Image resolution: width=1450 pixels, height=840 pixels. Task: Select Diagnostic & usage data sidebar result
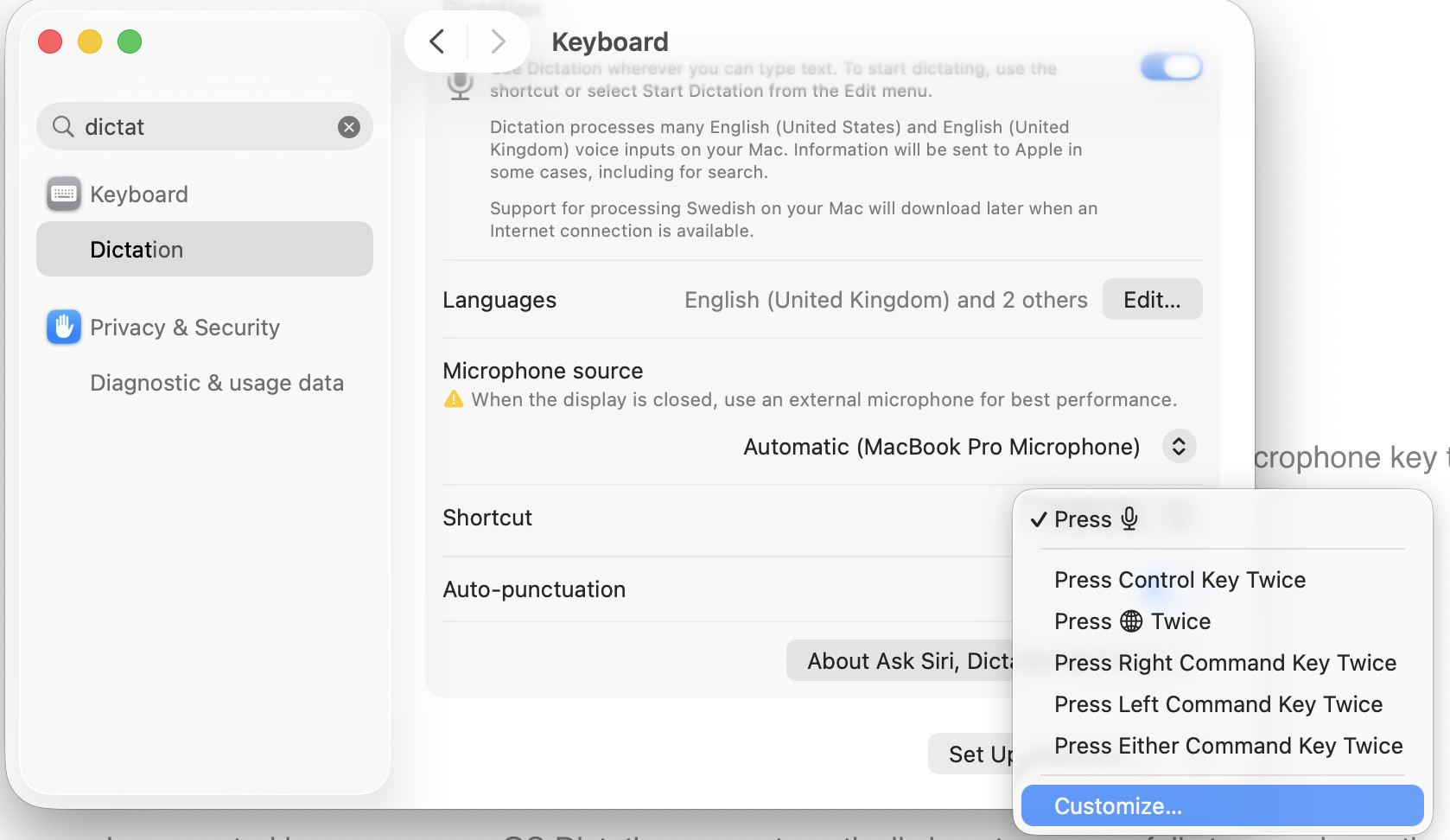(205, 383)
